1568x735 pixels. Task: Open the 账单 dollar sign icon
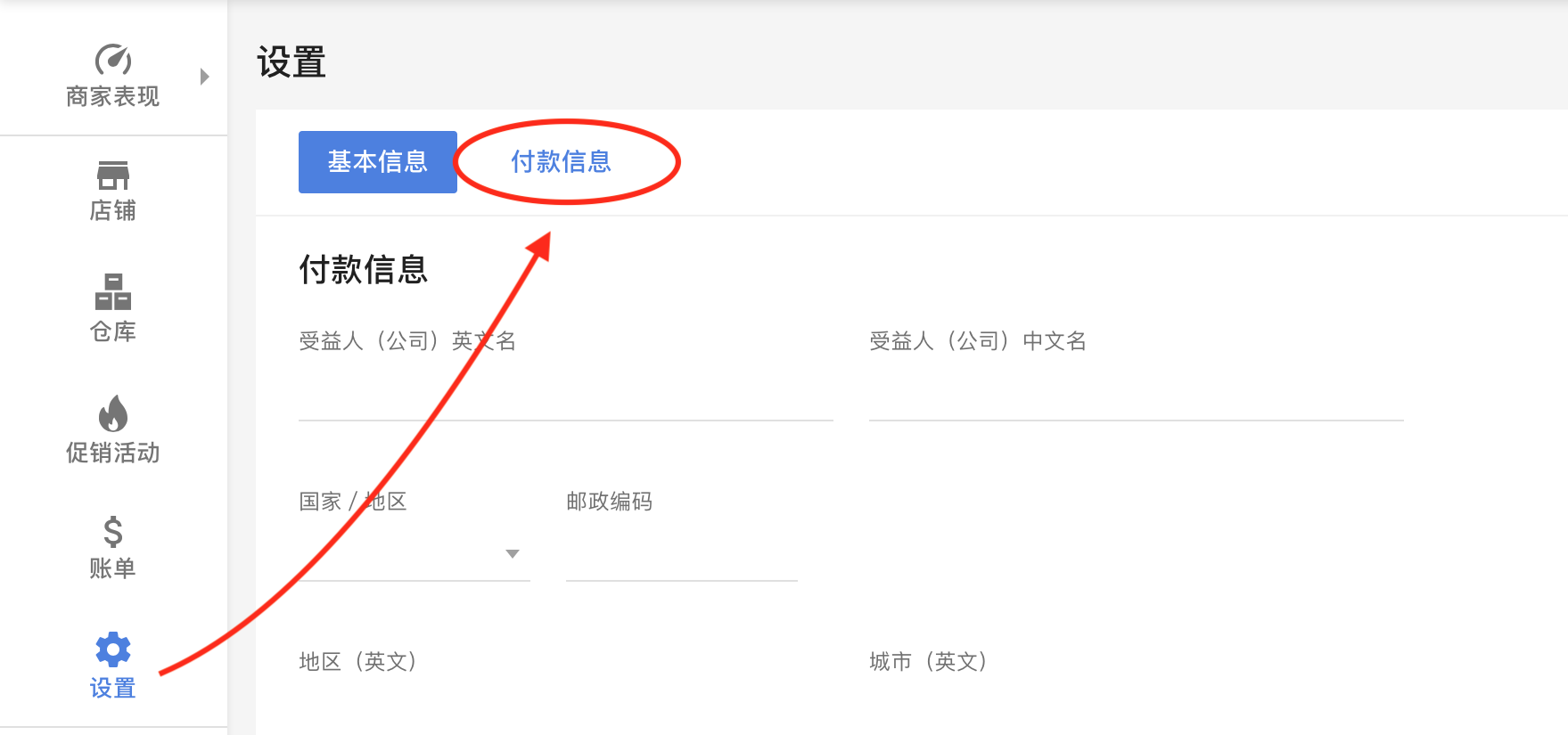pos(112,532)
